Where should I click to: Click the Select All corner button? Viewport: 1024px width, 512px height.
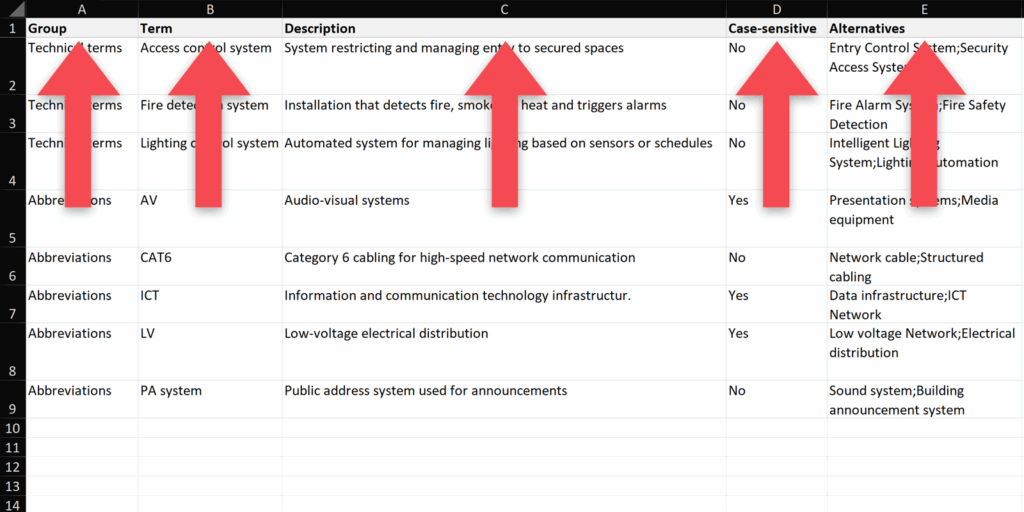pos(12,9)
